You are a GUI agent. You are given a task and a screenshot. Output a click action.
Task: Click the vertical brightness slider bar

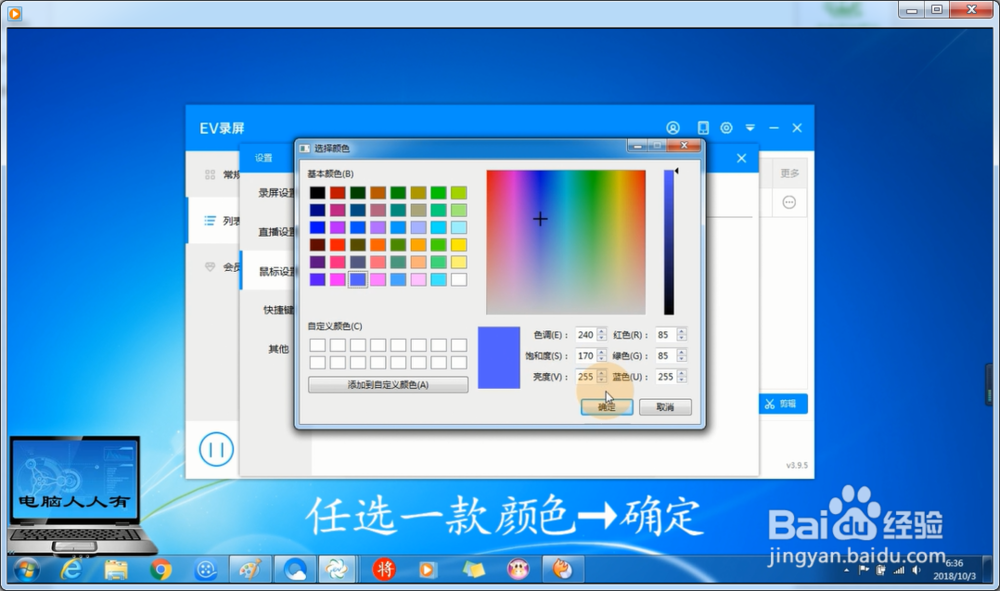[x=668, y=242]
